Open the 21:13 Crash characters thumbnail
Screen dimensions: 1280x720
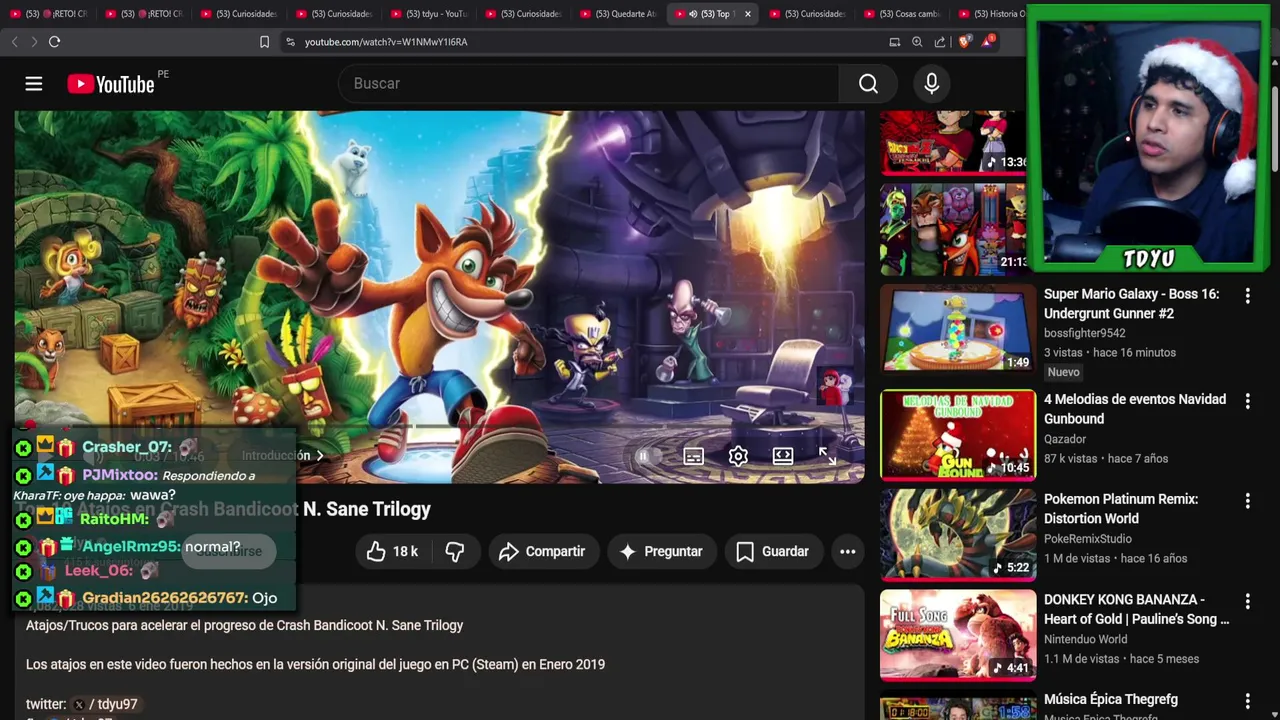(953, 229)
